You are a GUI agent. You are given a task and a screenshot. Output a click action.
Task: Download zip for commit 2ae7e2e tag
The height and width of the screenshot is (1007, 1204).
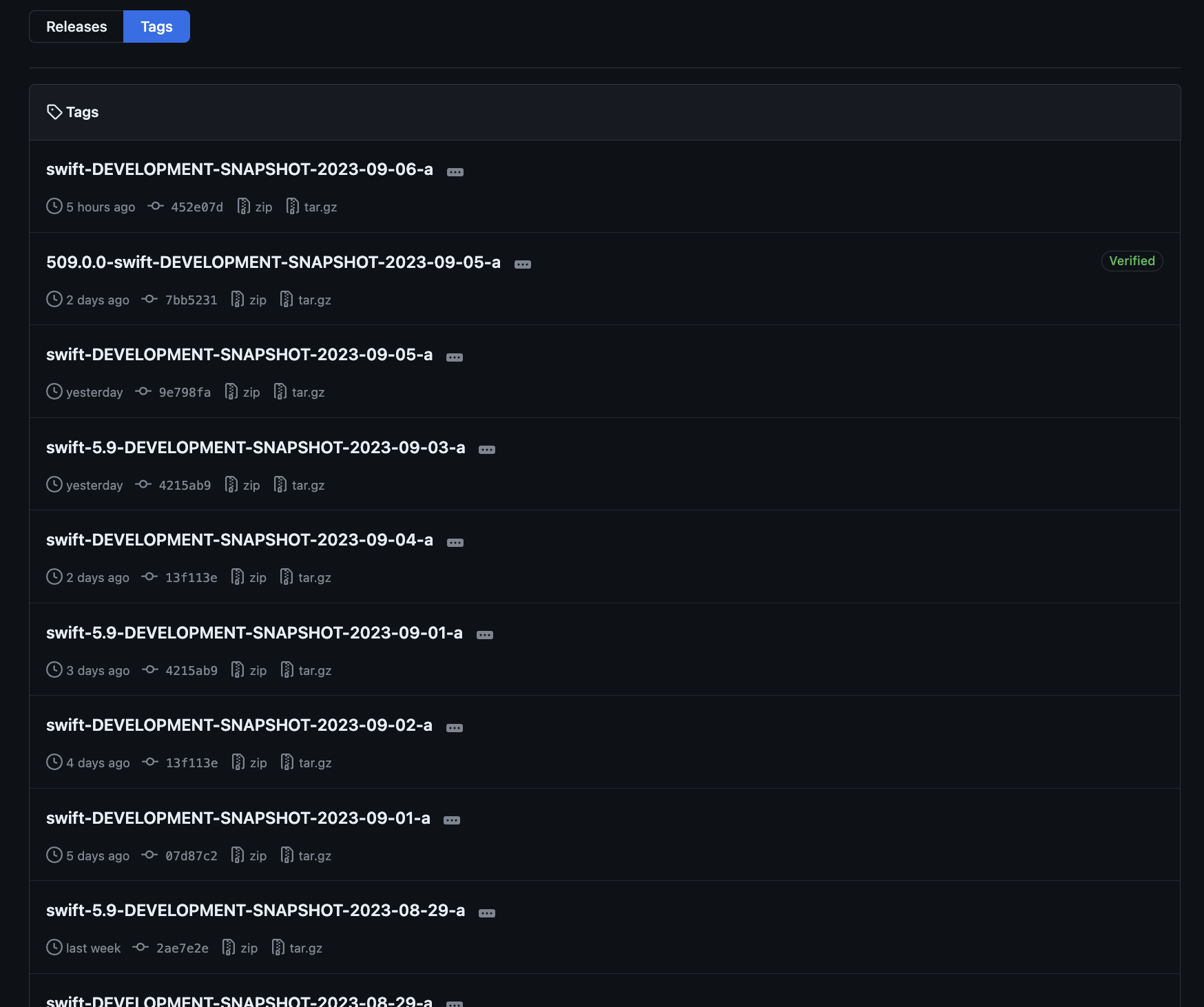pos(240,948)
